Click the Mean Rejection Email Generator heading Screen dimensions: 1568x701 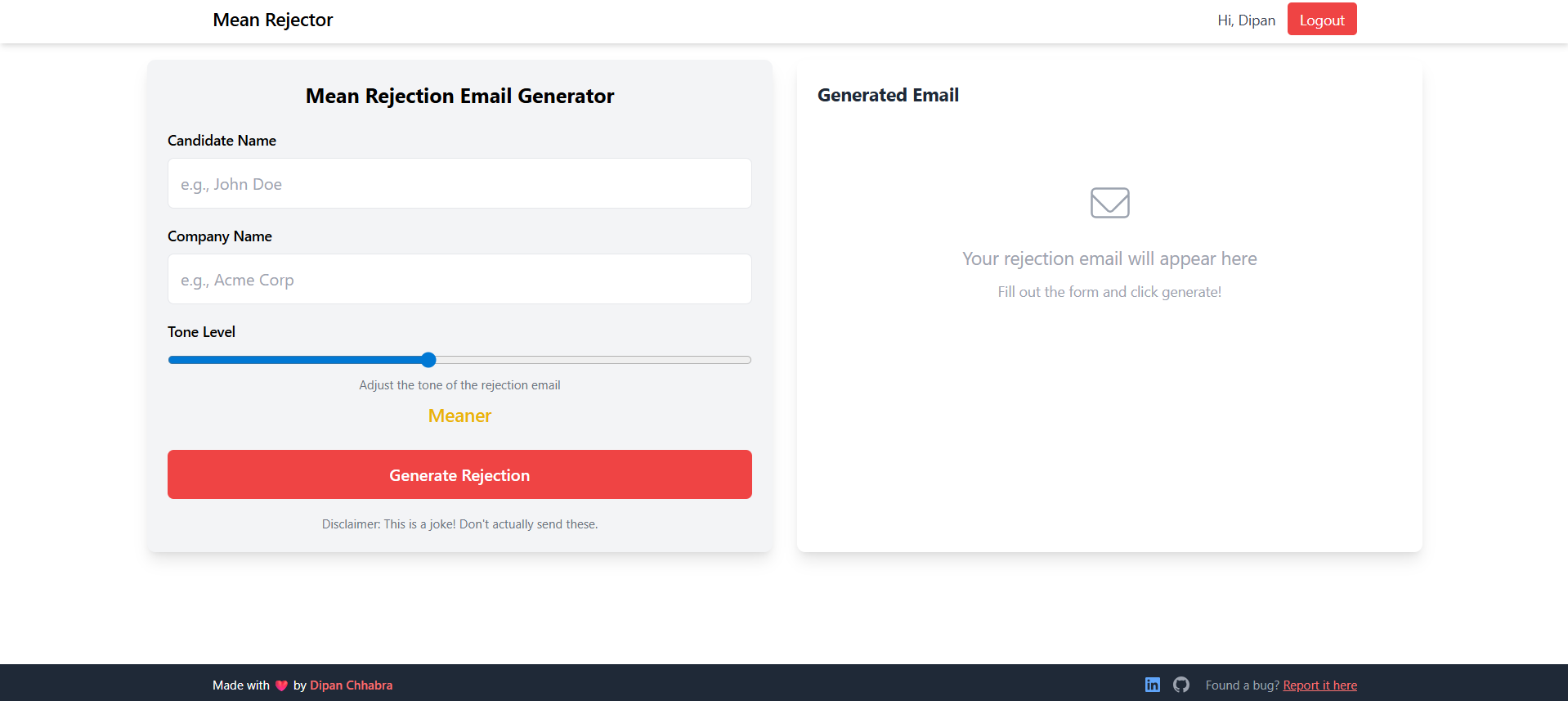[459, 96]
